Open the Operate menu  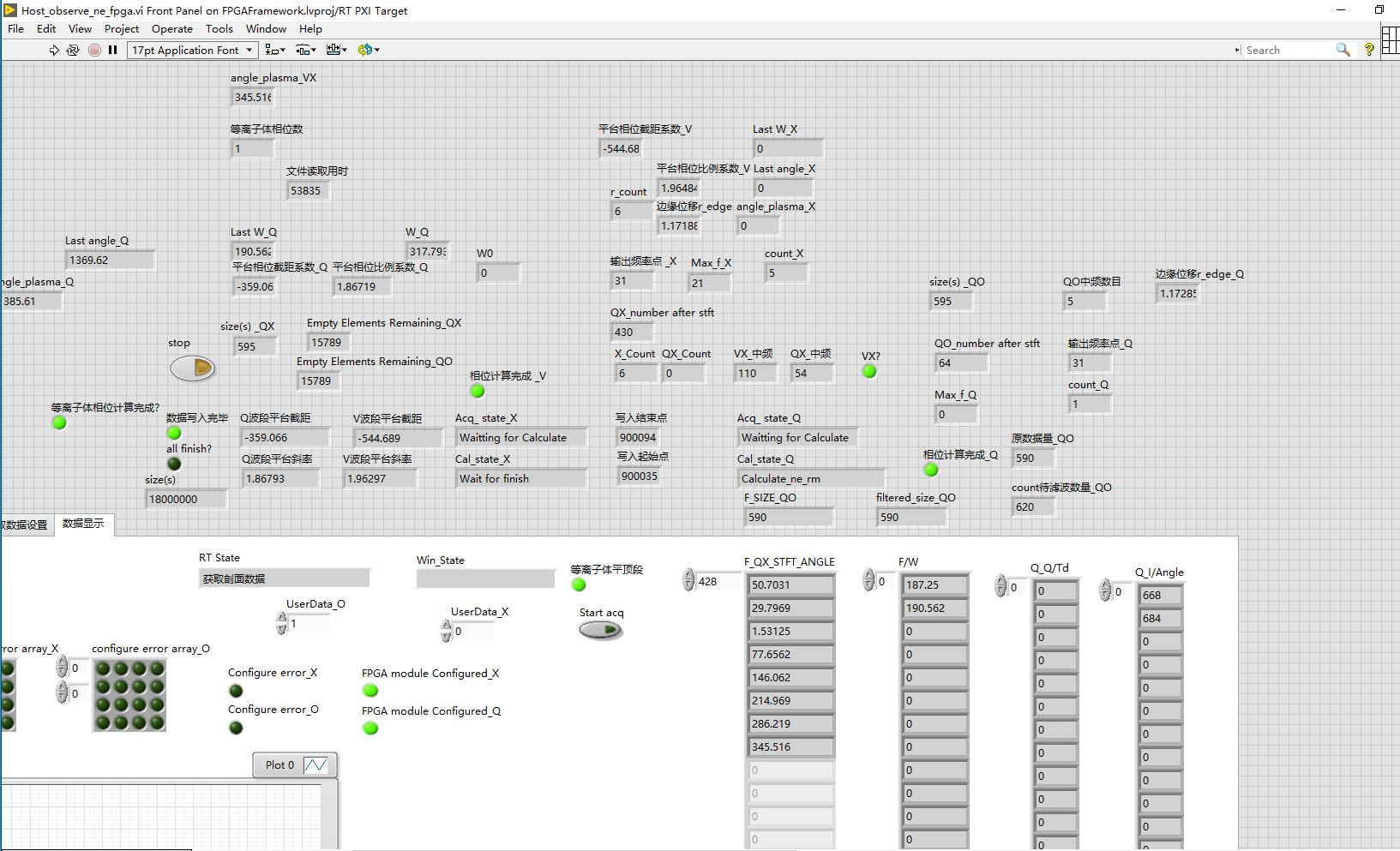click(172, 28)
